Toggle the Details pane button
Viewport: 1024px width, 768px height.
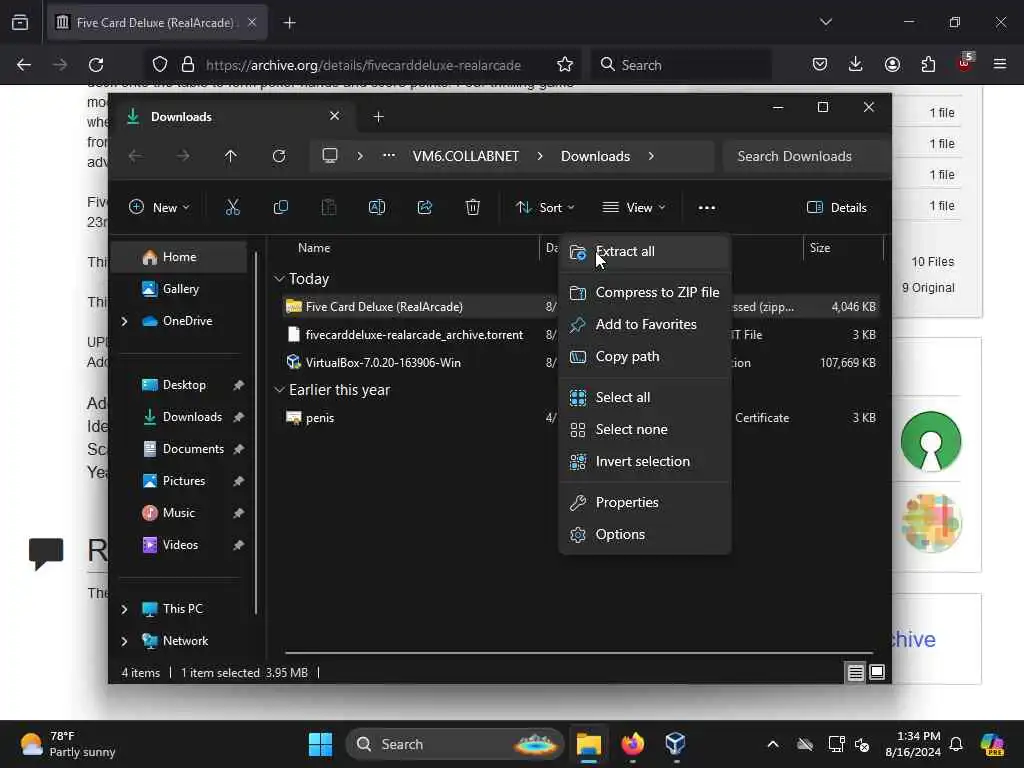[x=837, y=208]
